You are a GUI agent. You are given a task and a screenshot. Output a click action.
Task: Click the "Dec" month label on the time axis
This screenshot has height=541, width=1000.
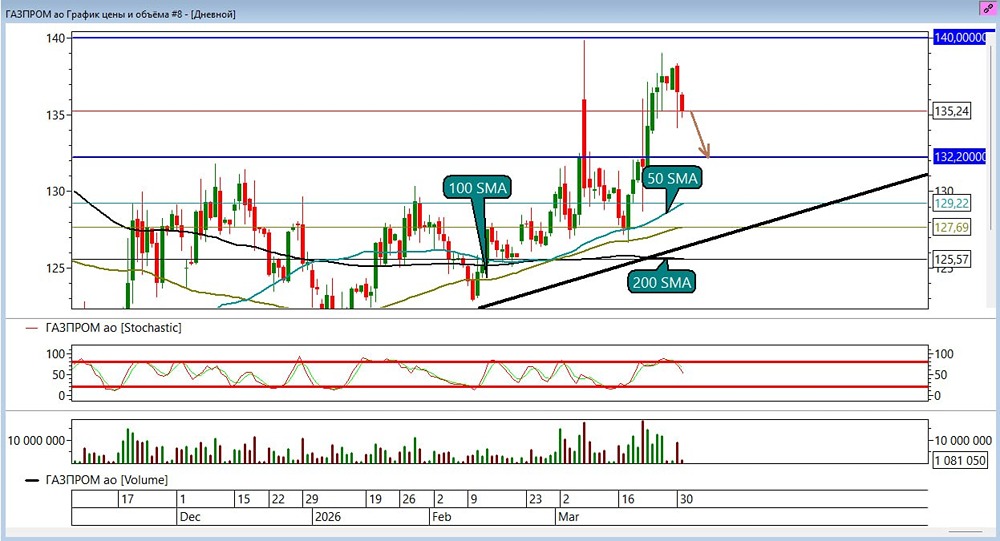point(190,517)
